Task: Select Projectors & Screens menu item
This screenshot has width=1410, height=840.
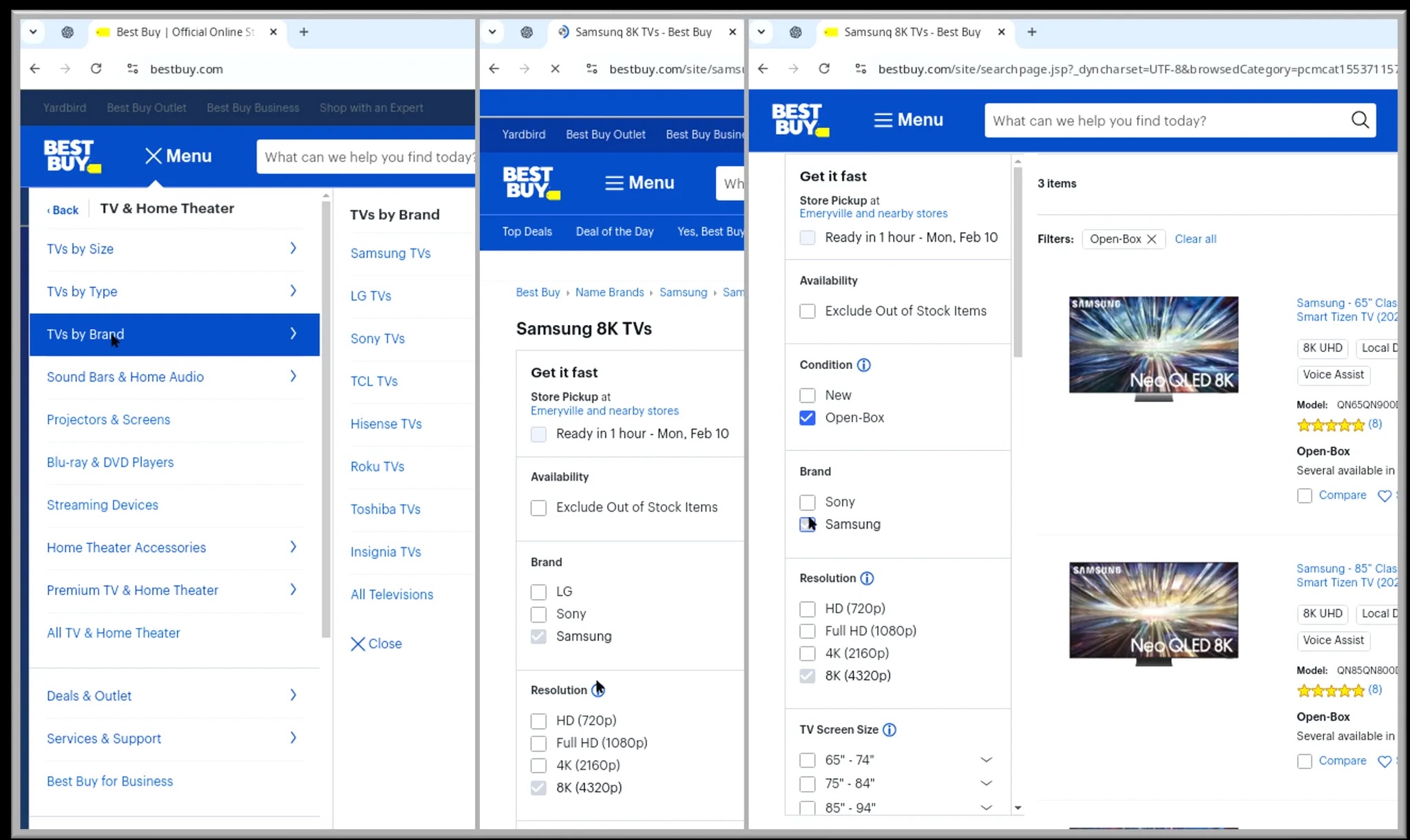Action: coord(108,419)
